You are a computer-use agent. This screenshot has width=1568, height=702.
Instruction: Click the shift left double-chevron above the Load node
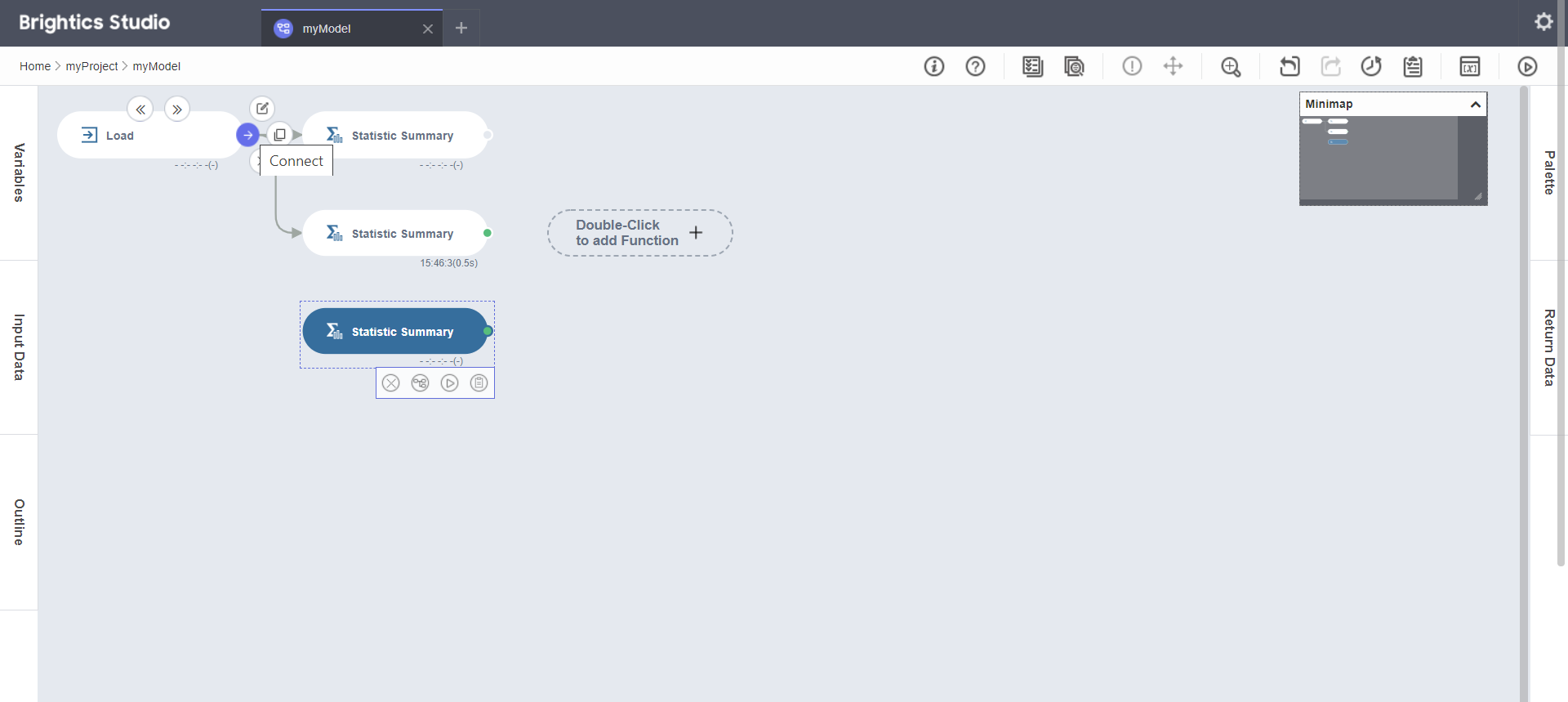click(x=140, y=109)
